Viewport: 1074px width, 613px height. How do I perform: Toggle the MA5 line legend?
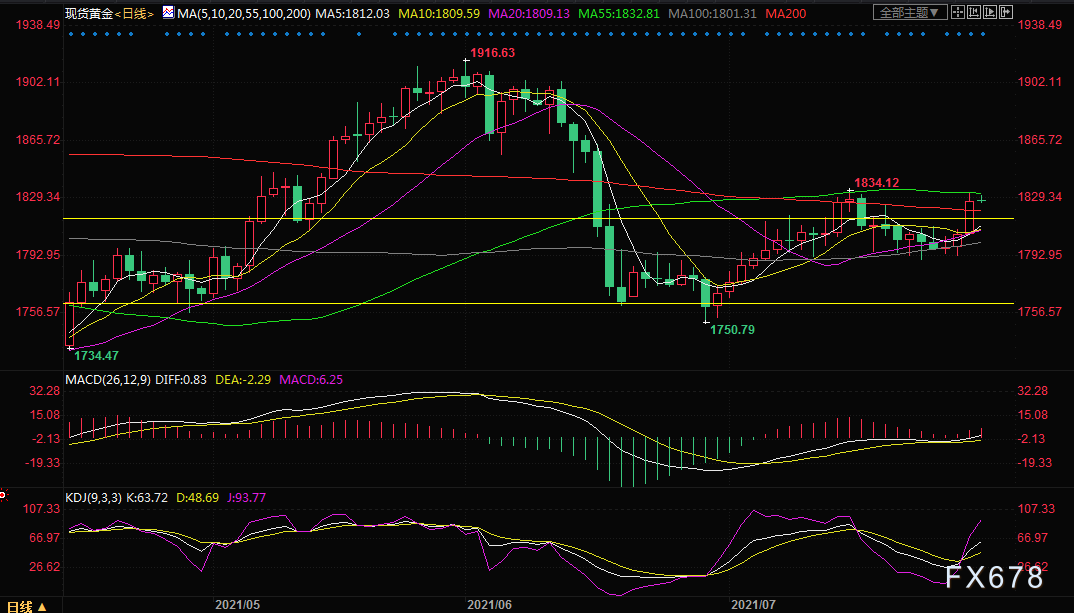pos(353,14)
